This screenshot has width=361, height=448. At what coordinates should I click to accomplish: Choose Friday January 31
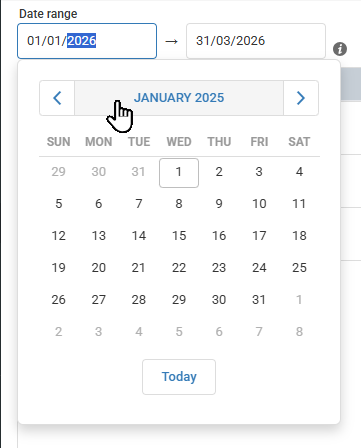pyautogui.click(x=259, y=300)
